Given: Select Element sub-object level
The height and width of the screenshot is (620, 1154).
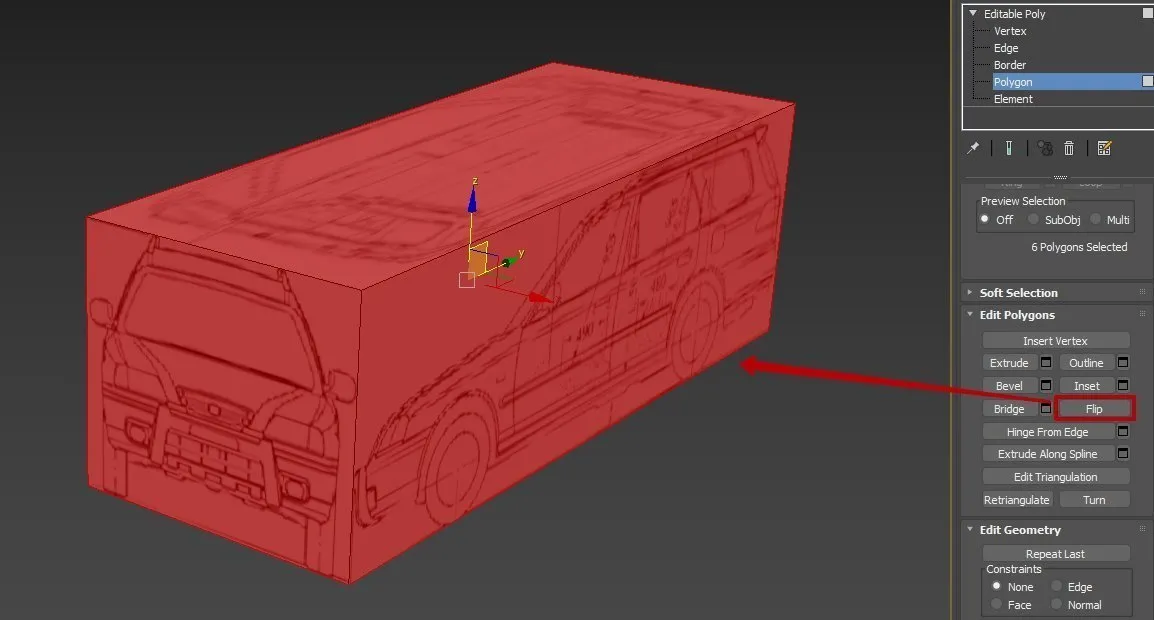Looking at the screenshot, I should (x=1013, y=99).
